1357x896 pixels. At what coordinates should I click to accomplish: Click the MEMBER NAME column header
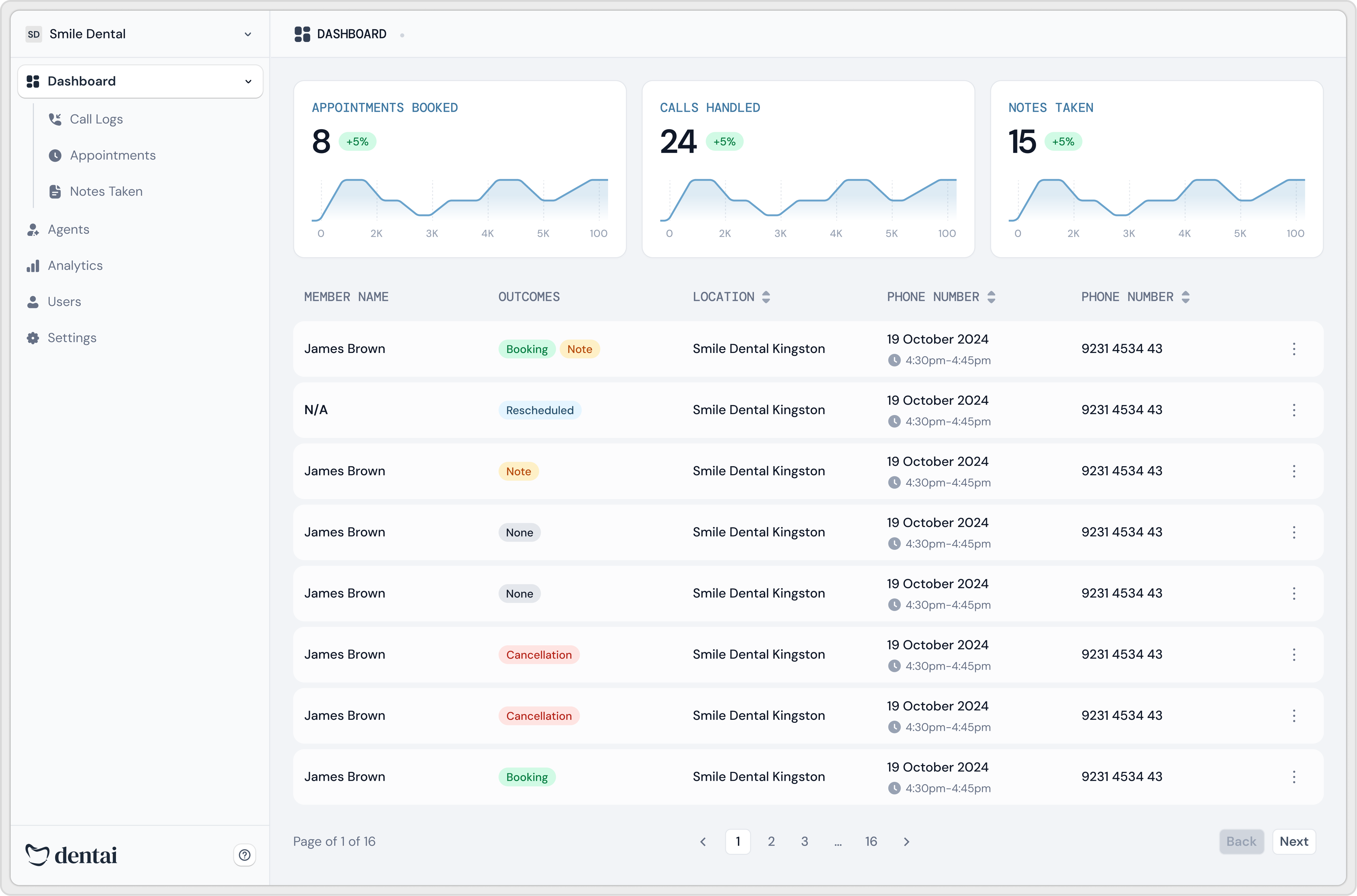click(346, 297)
